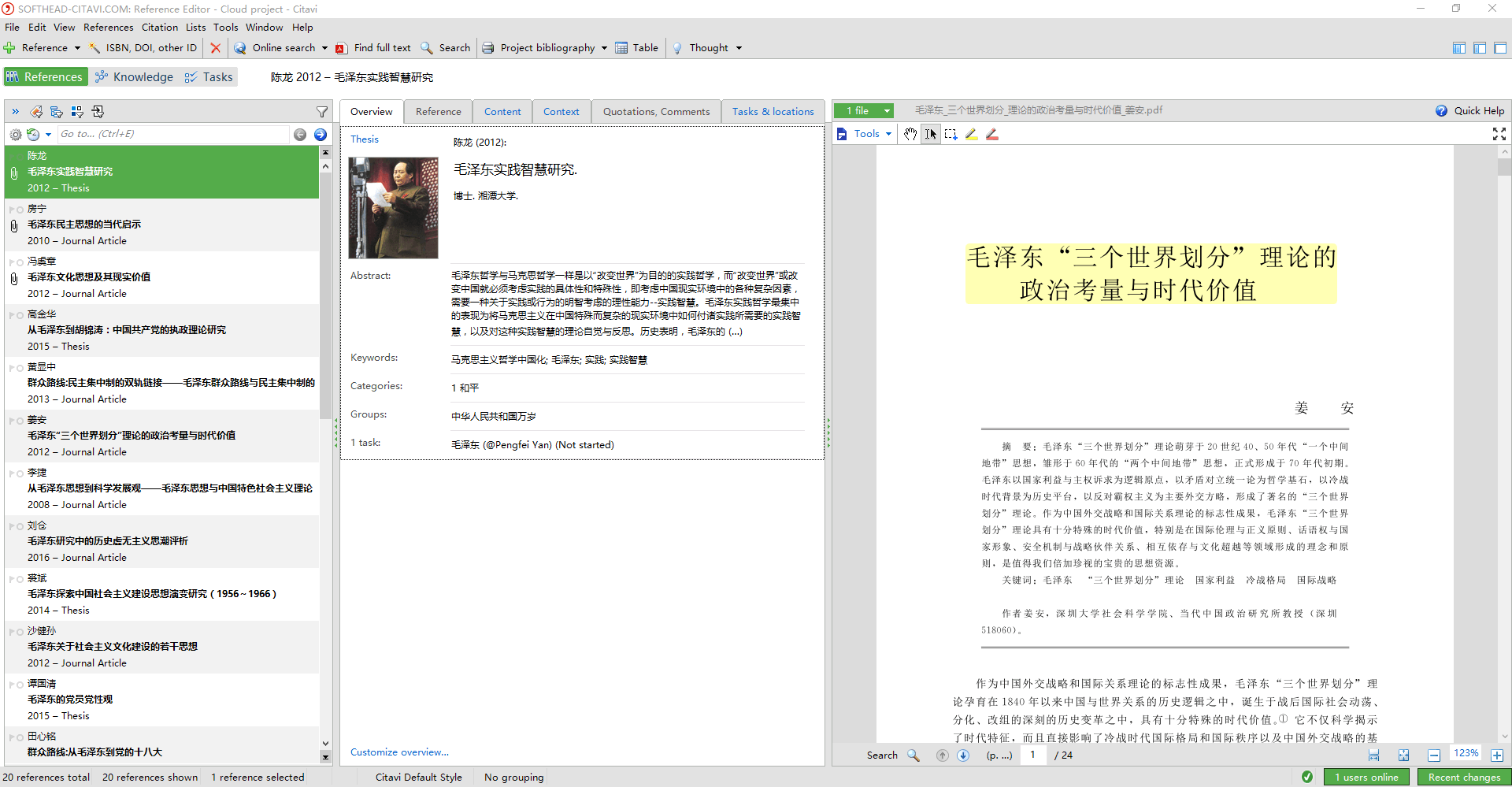Image resolution: width=1512 pixels, height=787 pixels.
Task: Enter full screen PDF preview mode
Action: (x=1499, y=134)
